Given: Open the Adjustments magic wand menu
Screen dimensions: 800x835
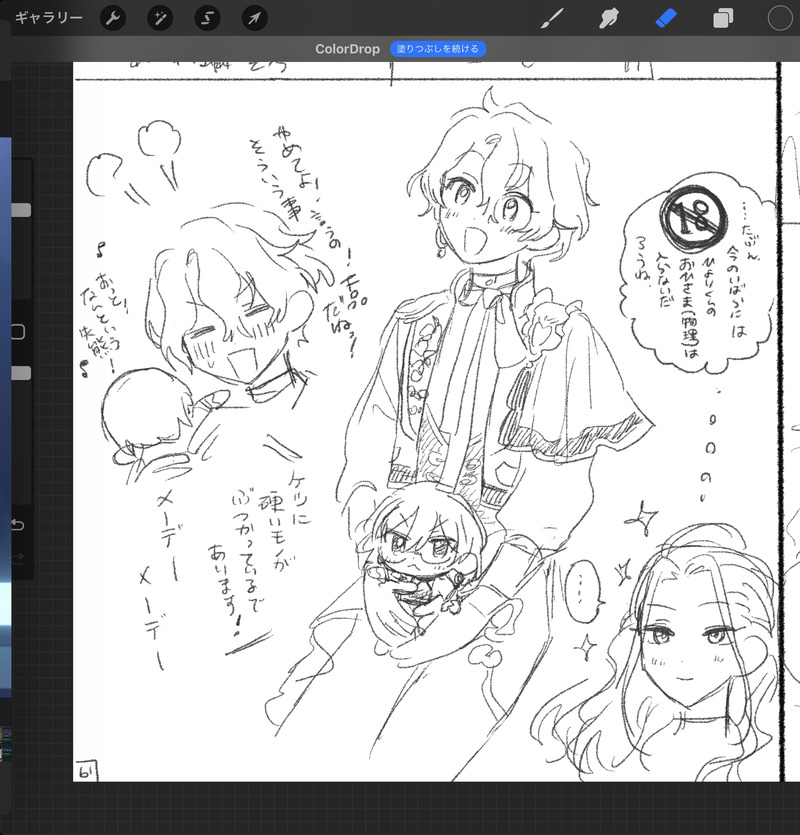Looking at the screenshot, I should [160, 19].
